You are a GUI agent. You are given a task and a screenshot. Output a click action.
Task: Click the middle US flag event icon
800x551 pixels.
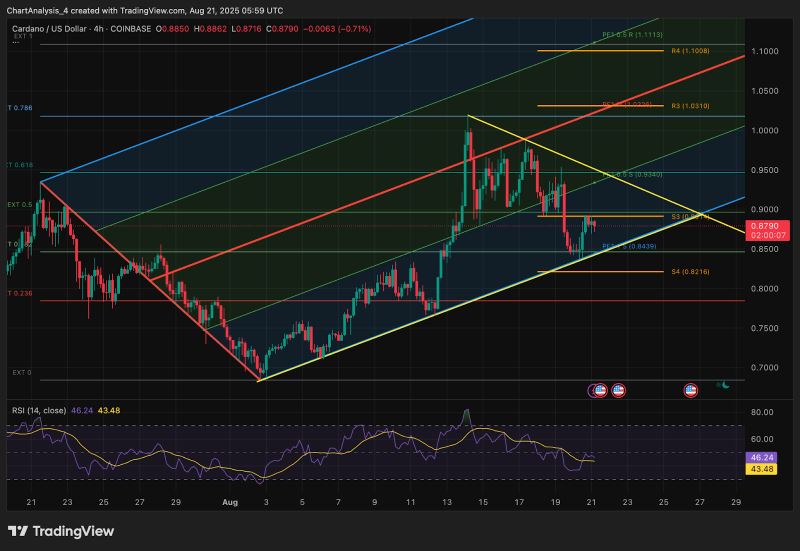(618, 390)
